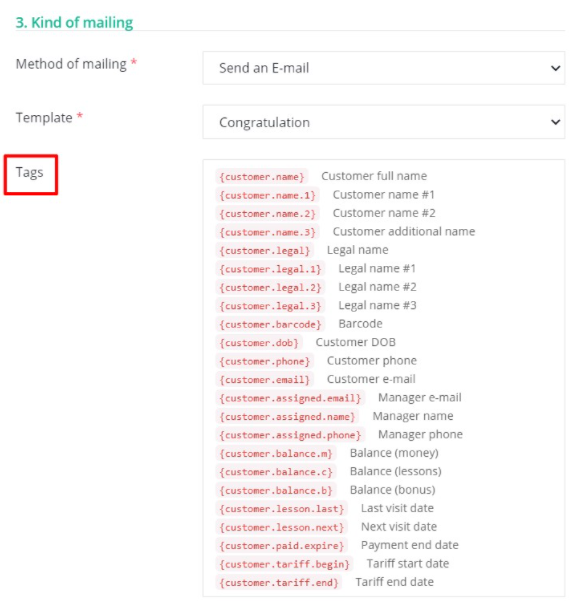Choose the {customer.legal} tag

pos(265,250)
